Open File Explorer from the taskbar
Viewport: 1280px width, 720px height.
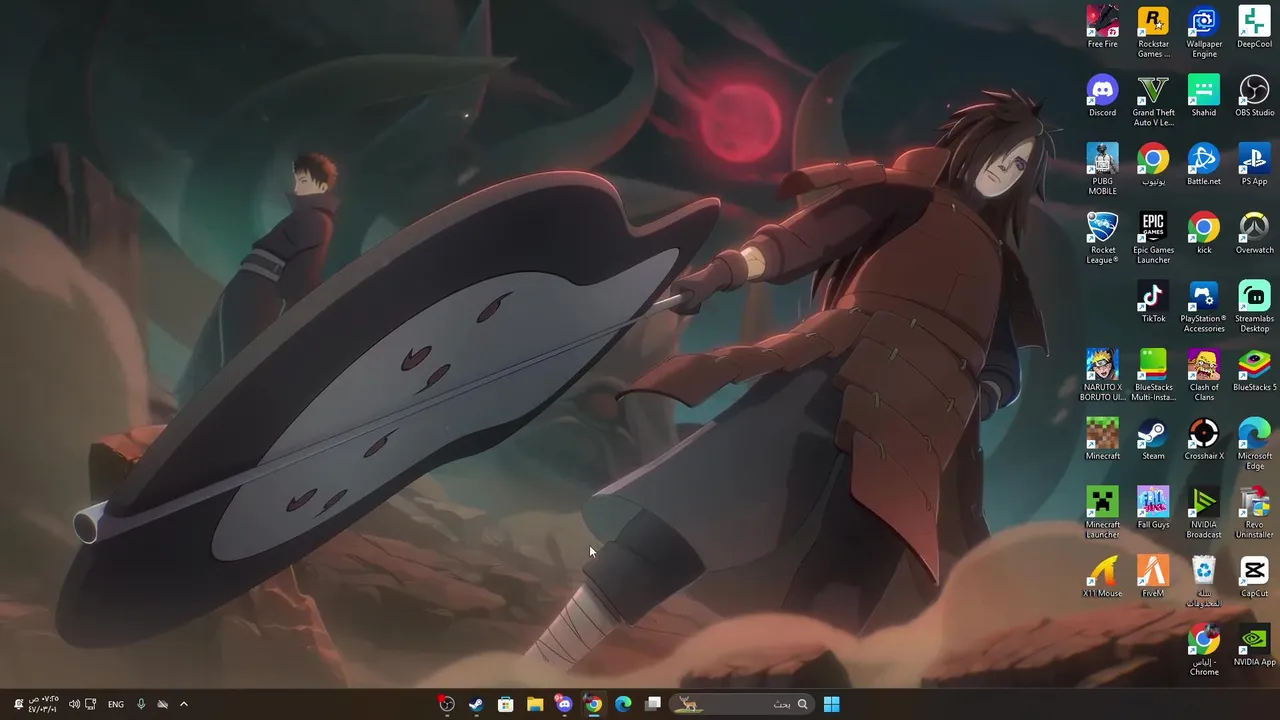(x=535, y=704)
